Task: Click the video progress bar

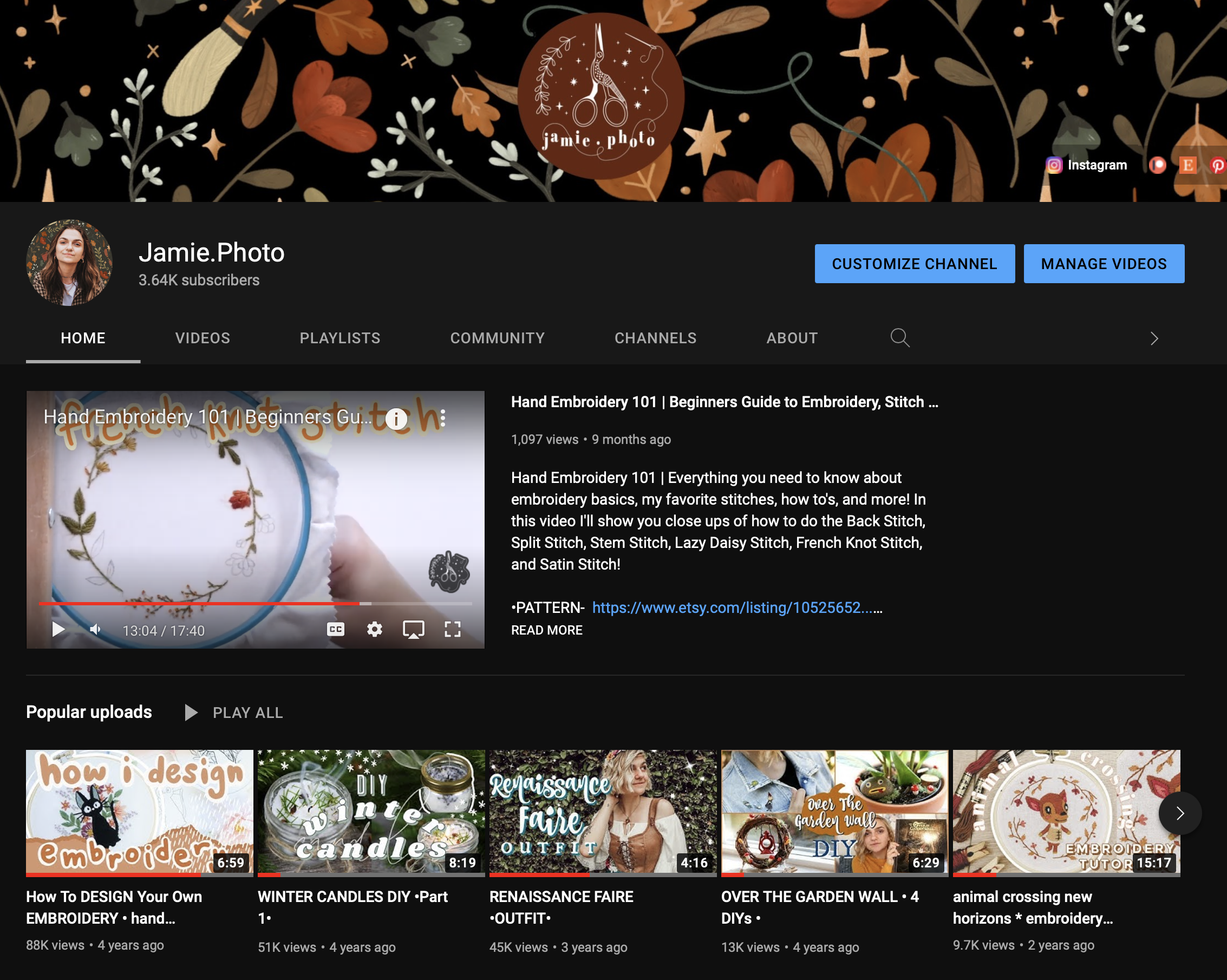Action: point(256,603)
